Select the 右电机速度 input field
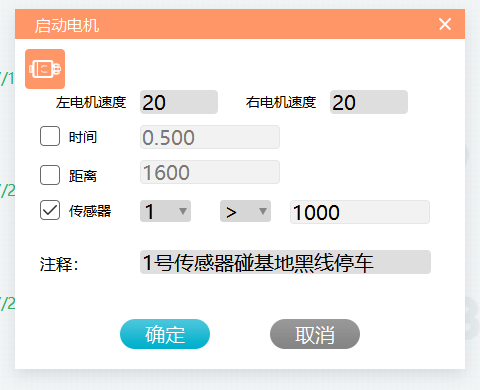 pyautogui.click(x=369, y=102)
